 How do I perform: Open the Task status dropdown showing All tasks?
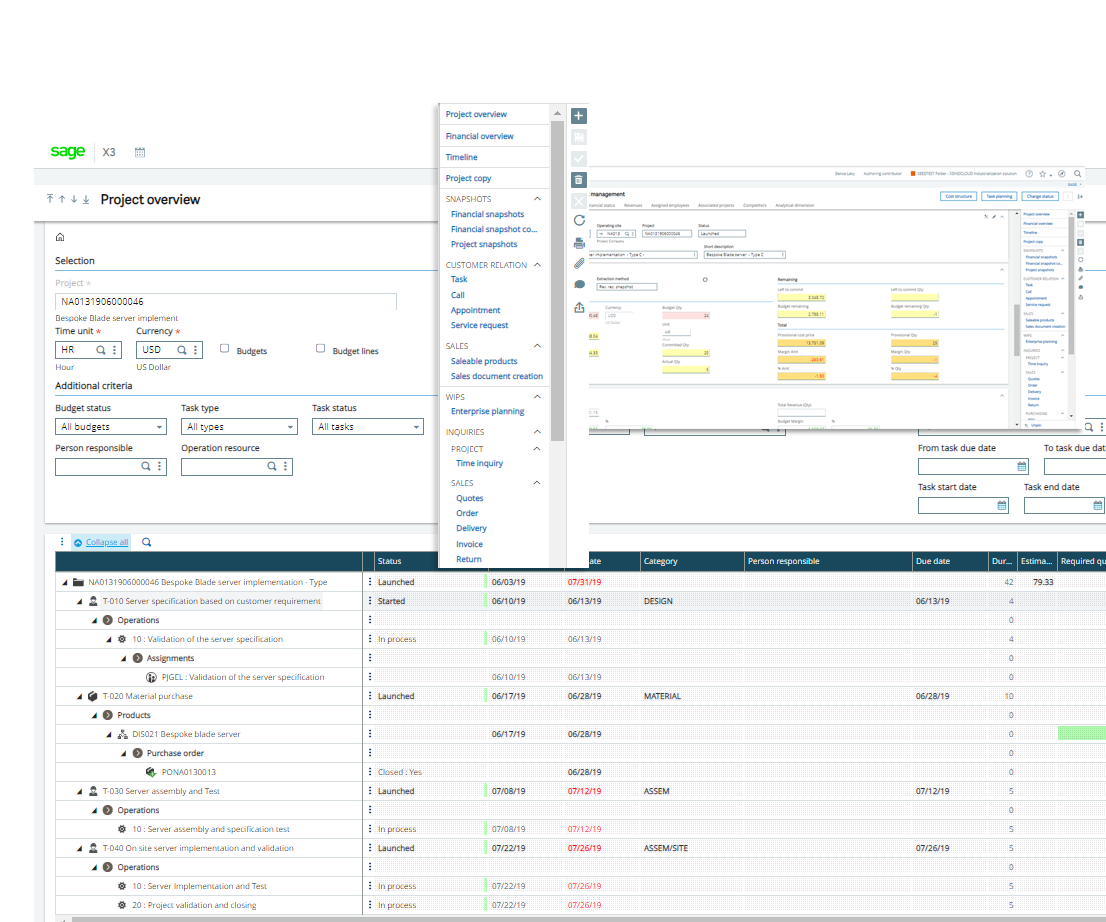(x=367, y=426)
